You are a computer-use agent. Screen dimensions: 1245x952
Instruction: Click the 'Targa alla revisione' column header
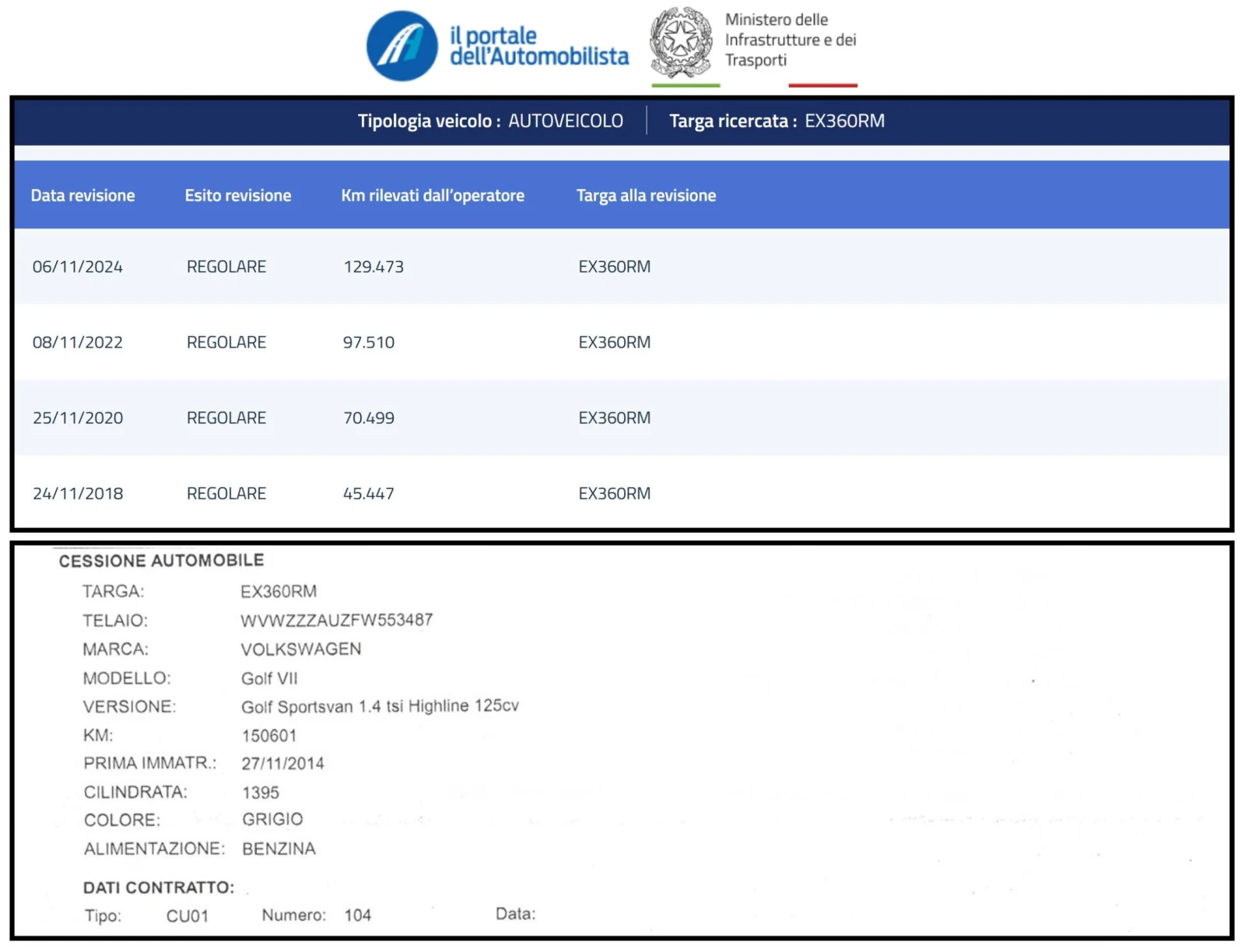pyautogui.click(x=646, y=195)
